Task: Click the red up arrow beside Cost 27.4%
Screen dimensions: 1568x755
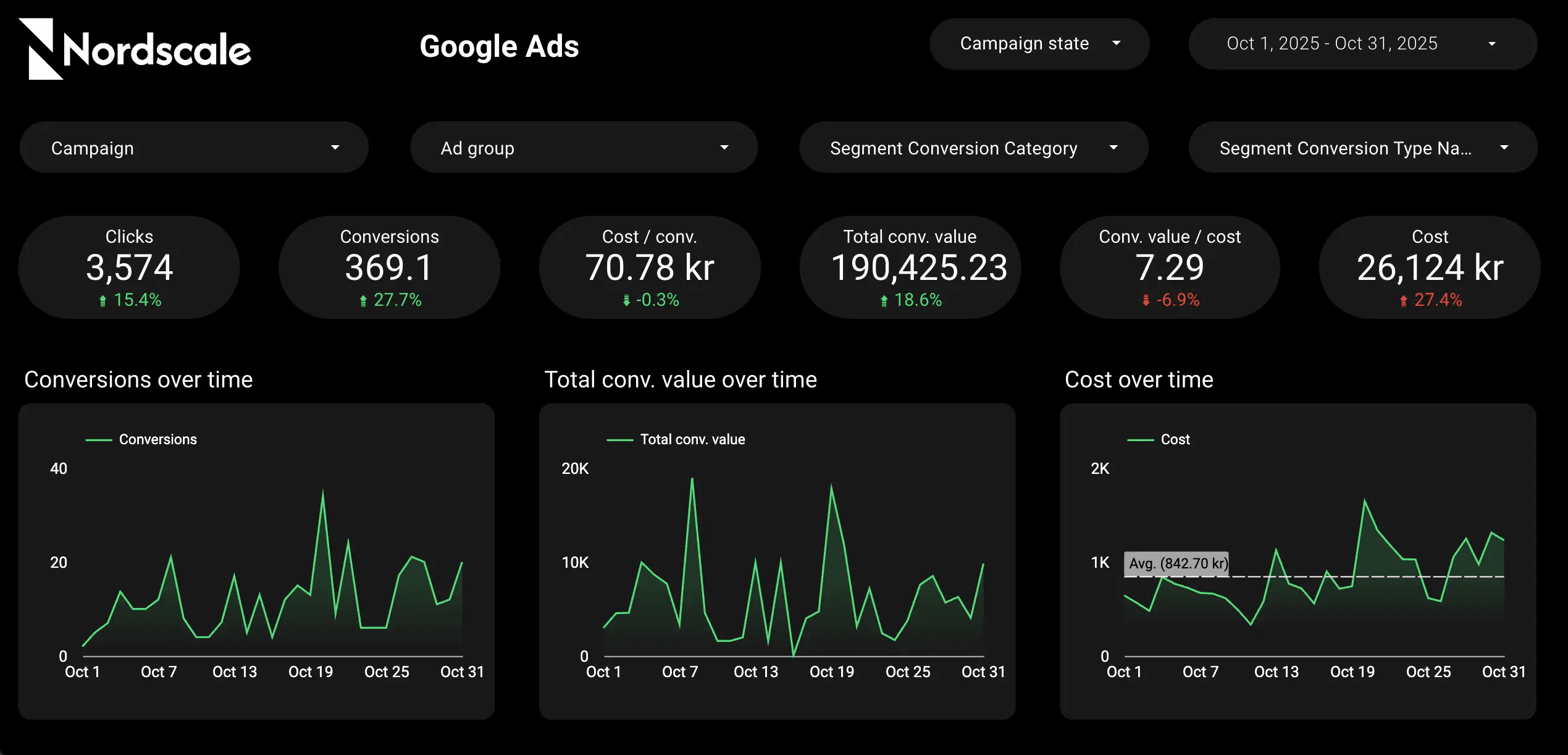Action: click(1403, 301)
